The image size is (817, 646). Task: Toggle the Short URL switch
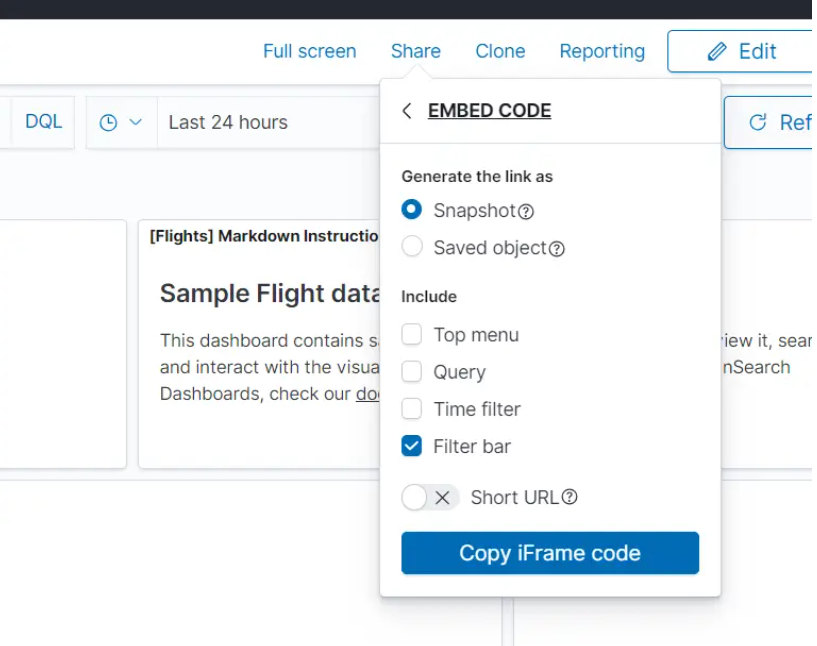pyautogui.click(x=430, y=498)
